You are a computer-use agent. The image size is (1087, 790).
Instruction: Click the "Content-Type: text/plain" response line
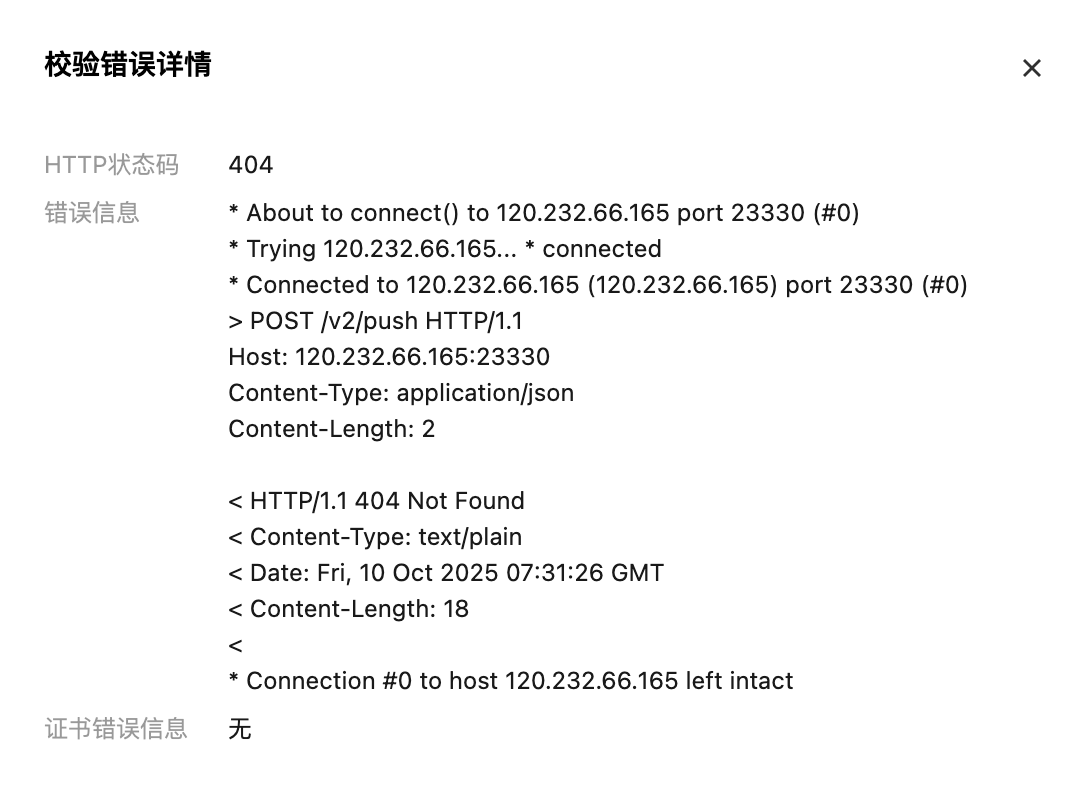tap(375, 537)
